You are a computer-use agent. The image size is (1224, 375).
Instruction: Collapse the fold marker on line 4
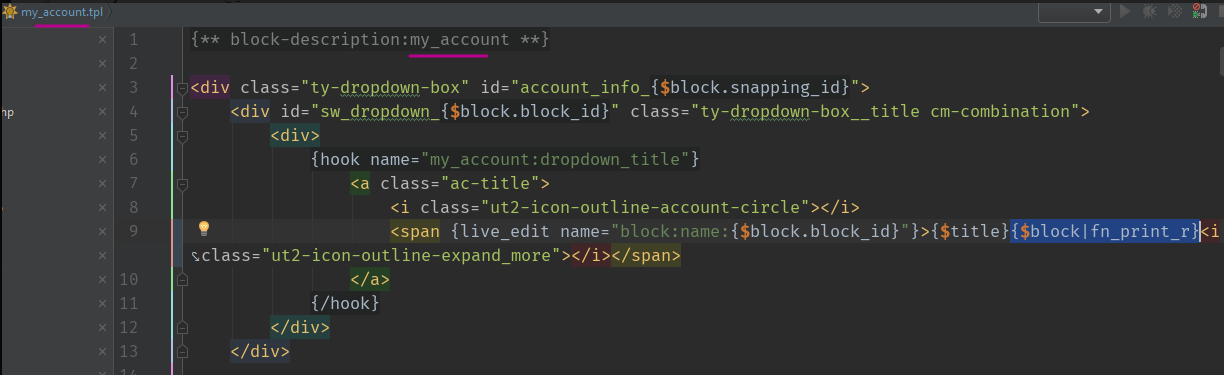pyautogui.click(x=182, y=112)
